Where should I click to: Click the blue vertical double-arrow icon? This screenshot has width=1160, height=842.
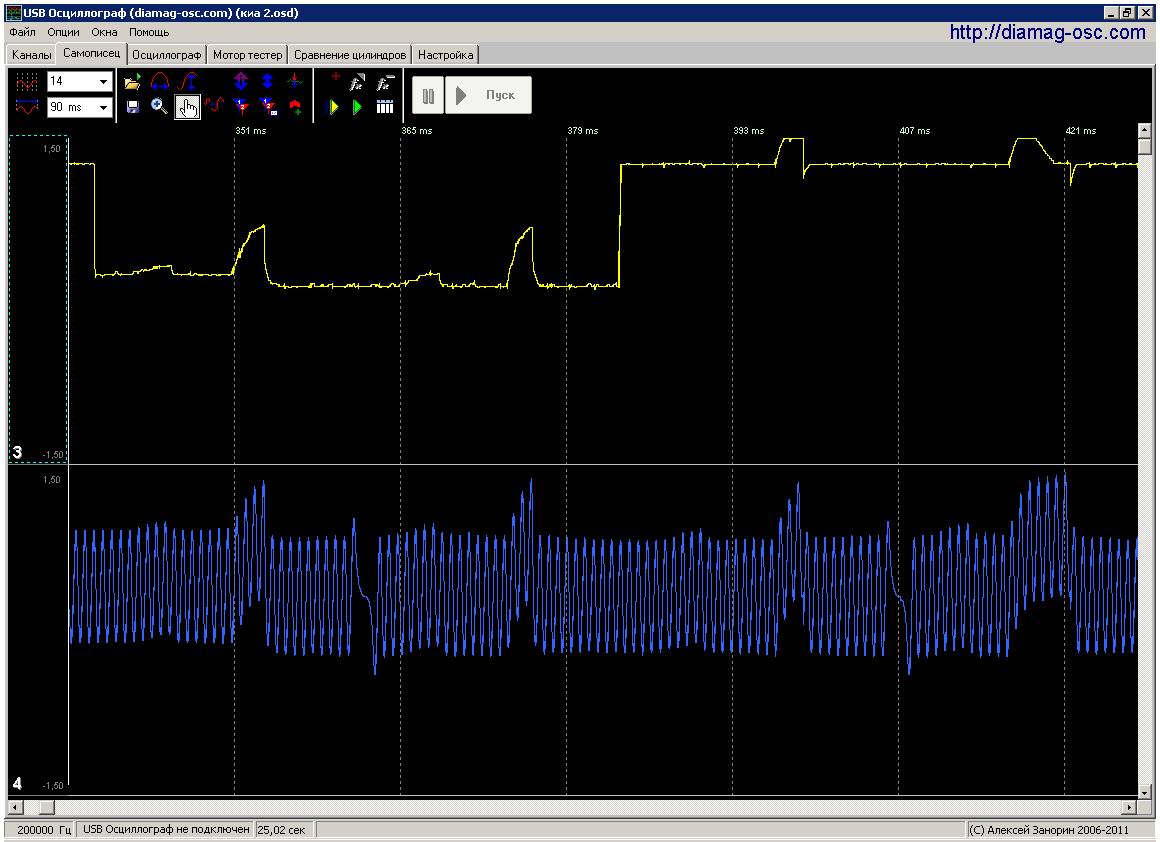(x=268, y=81)
